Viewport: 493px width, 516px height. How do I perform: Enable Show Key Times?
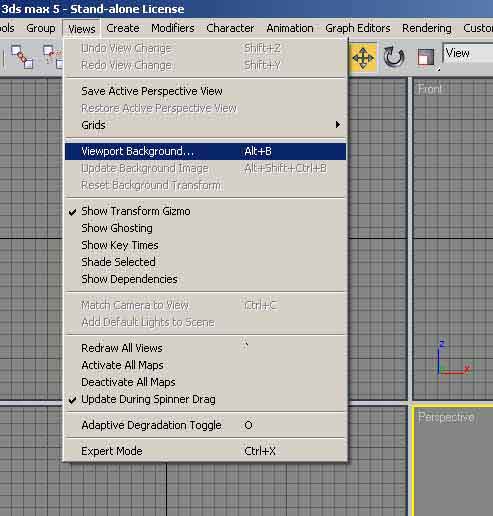pos(206,245)
